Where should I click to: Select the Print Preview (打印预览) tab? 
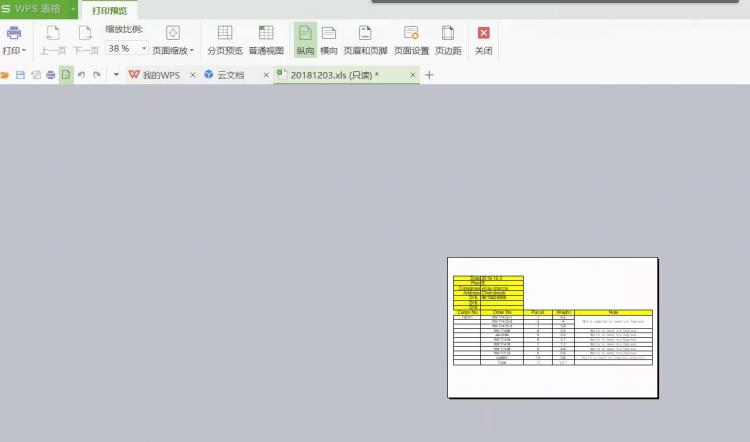[x=110, y=10]
